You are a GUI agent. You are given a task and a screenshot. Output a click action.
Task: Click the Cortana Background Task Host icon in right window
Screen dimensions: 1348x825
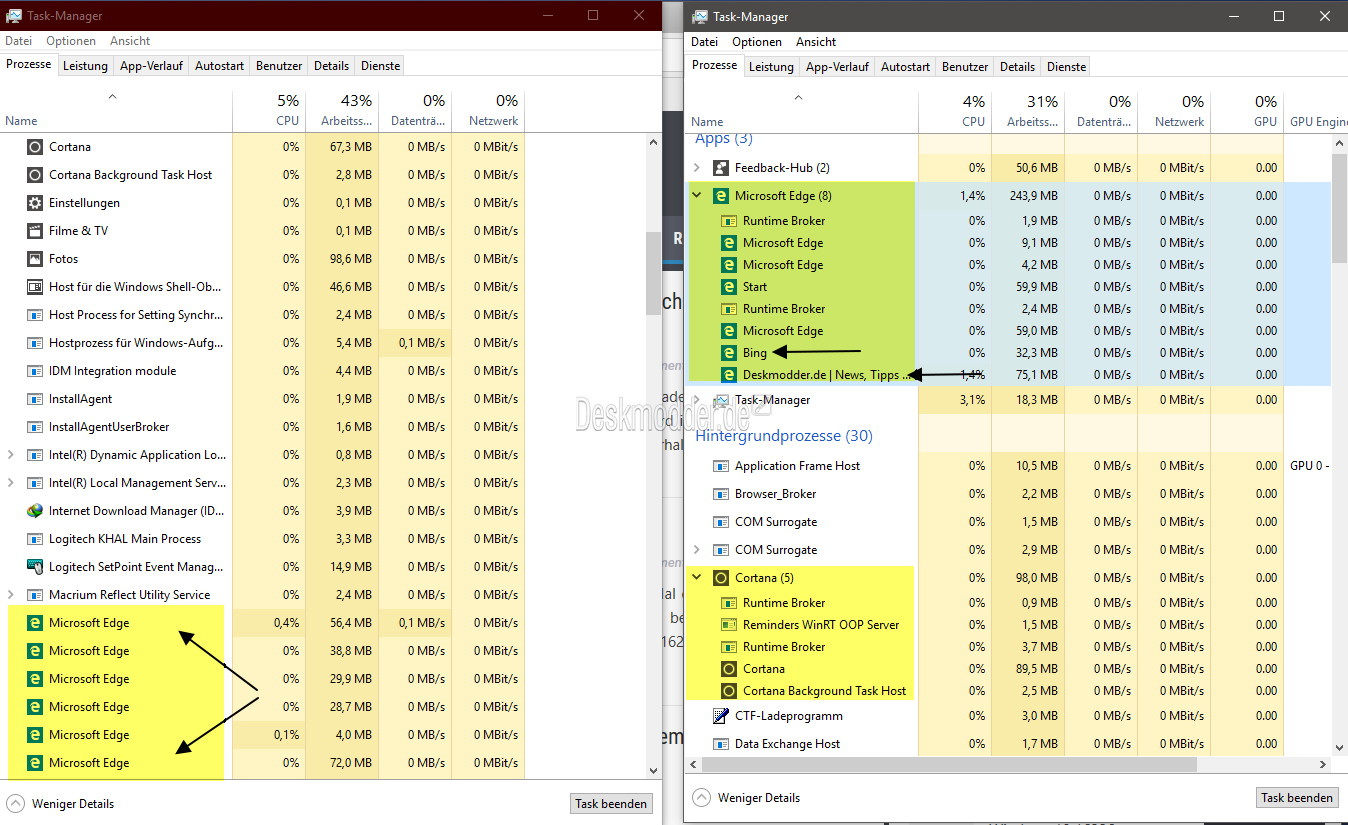728,691
